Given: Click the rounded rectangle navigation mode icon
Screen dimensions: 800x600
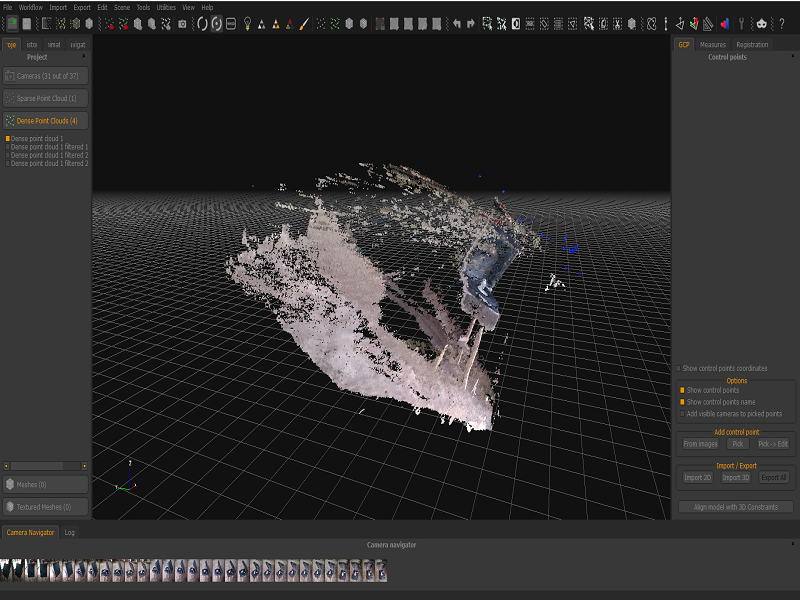Looking at the screenshot, I should pyautogui.click(x=231, y=24).
